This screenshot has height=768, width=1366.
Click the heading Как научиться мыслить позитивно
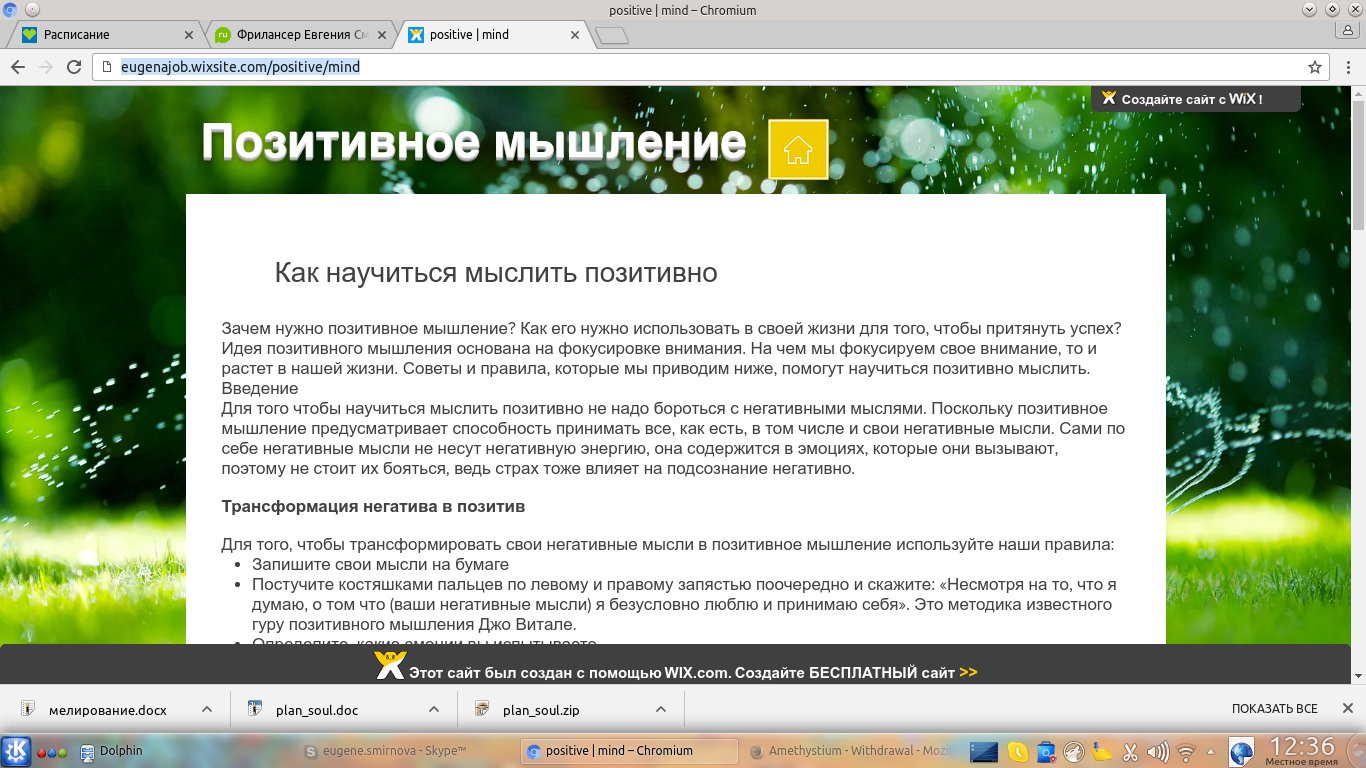point(496,273)
